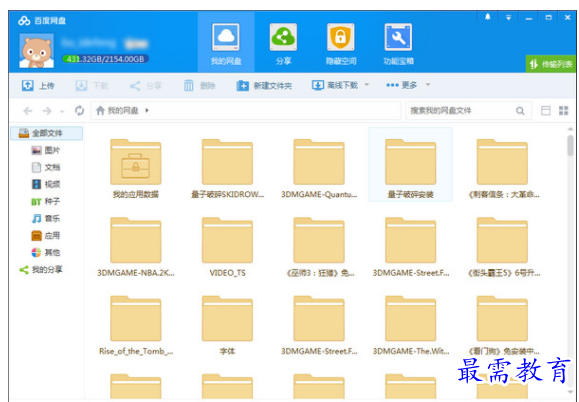The image size is (579, 402).
Task: Go back with the left arrow
Action: 28,111
